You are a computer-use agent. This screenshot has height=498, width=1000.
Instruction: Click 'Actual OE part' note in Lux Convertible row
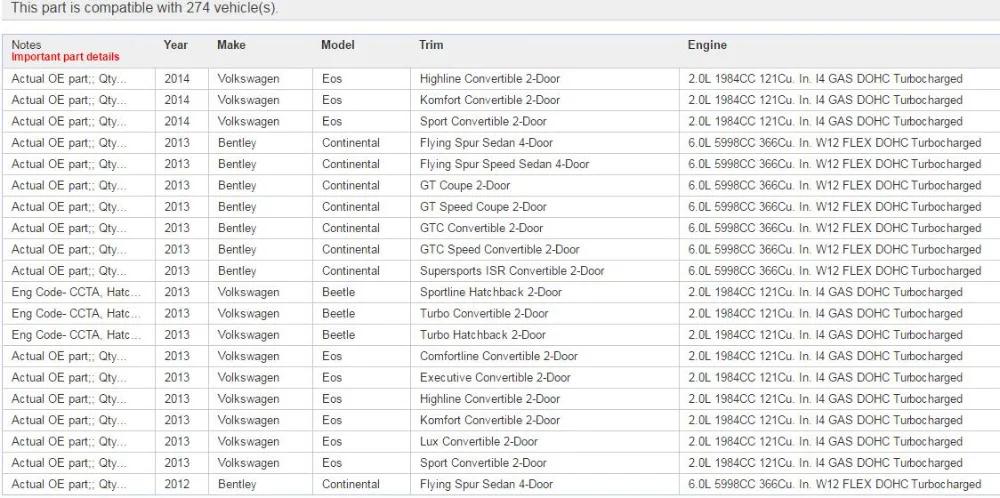[69, 441]
